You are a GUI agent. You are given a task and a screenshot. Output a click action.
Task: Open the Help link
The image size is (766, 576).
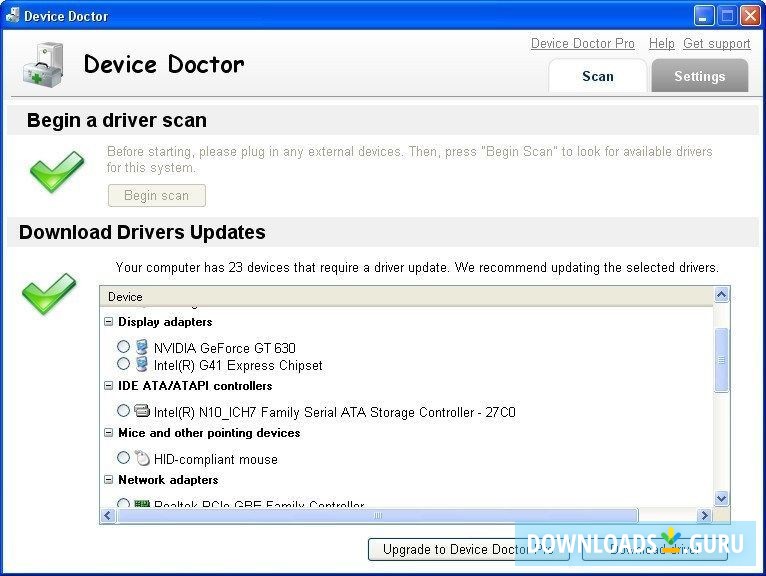(661, 43)
